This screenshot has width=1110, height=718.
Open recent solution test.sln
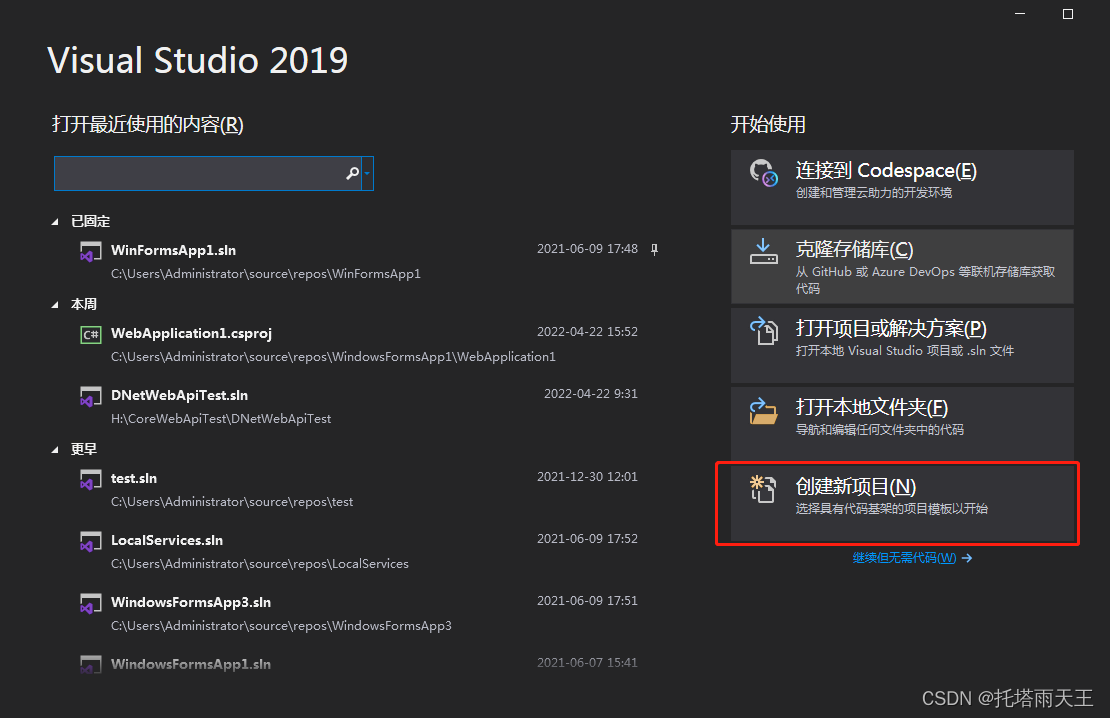coord(134,478)
